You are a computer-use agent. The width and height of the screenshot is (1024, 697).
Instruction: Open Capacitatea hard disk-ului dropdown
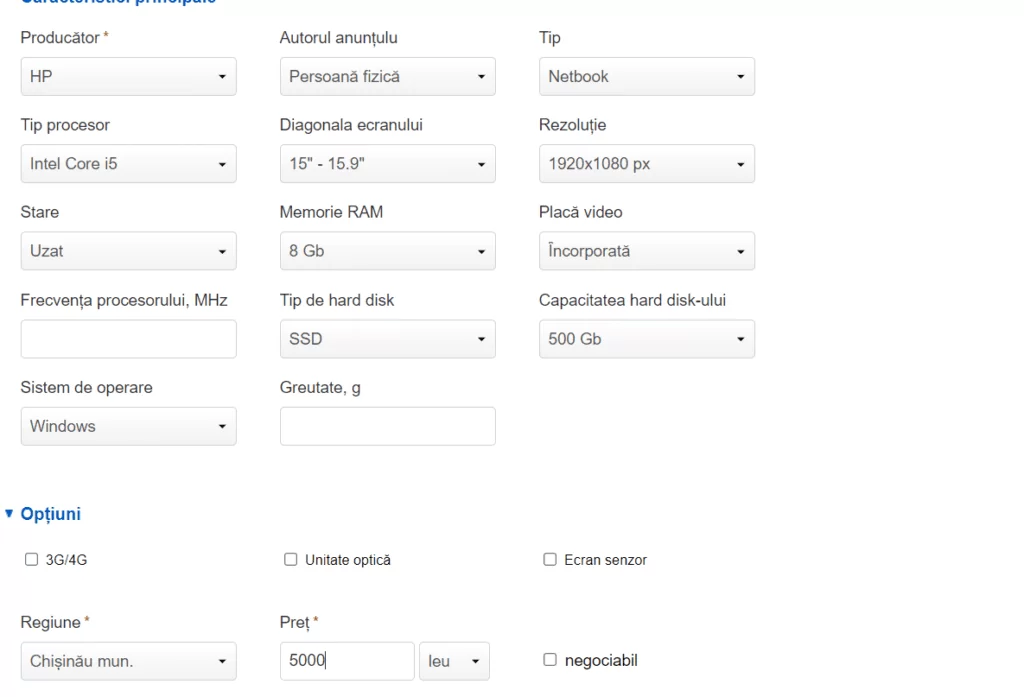[x=647, y=339]
